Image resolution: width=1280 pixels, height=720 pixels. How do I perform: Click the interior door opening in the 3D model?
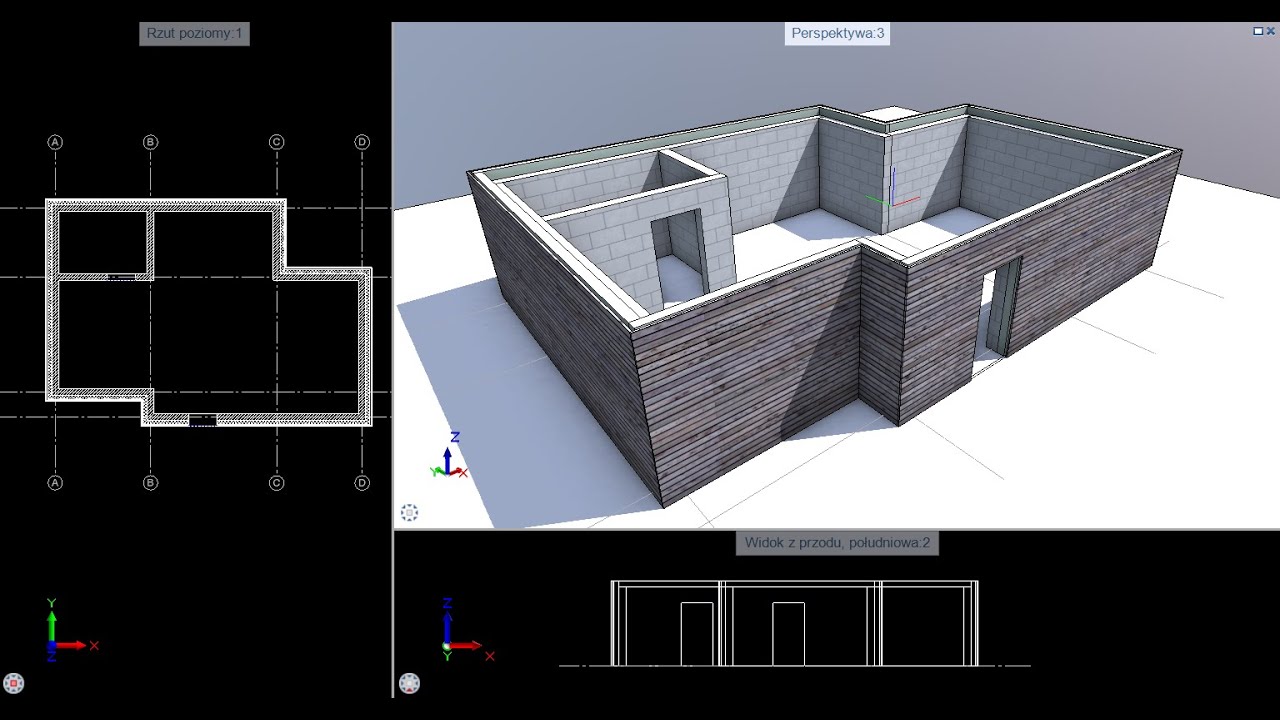click(x=680, y=258)
